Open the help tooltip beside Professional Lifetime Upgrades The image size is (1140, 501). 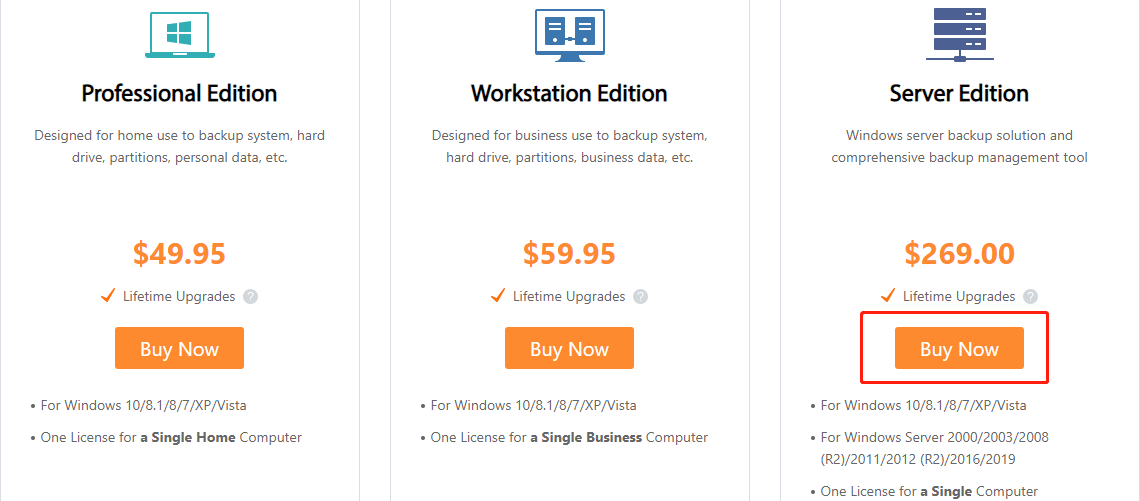[251, 297]
